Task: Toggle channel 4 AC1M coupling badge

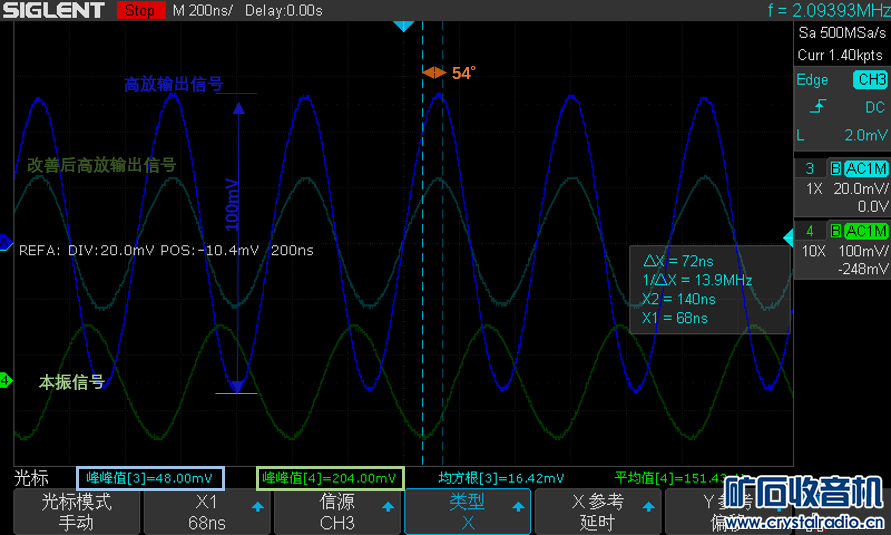Action: [866, 231]
